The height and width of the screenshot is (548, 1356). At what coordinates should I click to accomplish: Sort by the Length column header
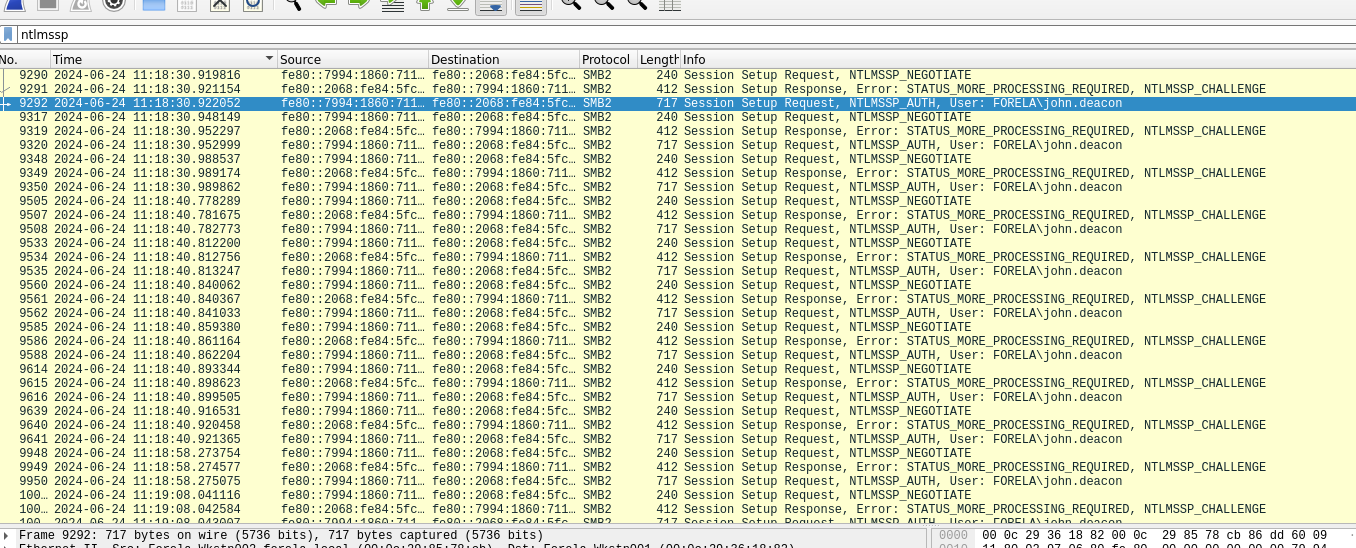659,60
